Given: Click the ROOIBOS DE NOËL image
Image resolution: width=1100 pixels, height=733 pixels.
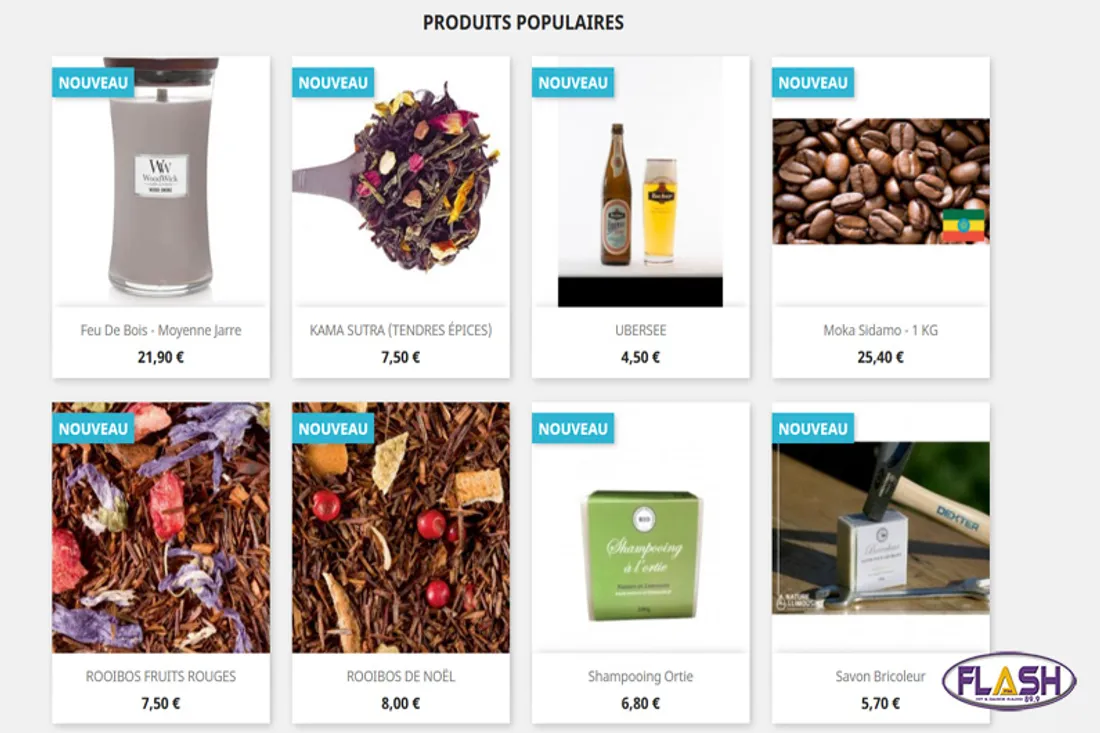Looking at the screenshot, I should [x=401, y=527].
